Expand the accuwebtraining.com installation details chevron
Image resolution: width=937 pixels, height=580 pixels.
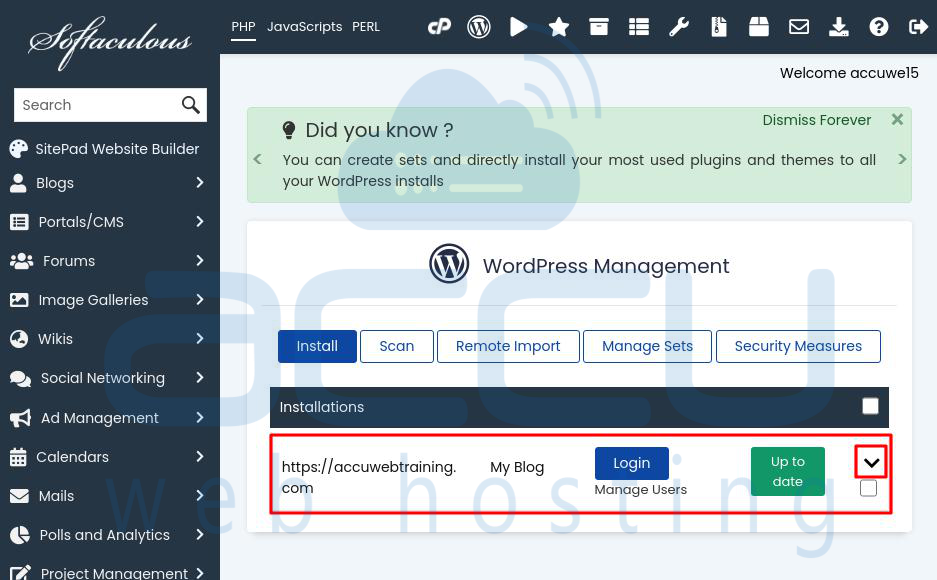click(871, 462)
